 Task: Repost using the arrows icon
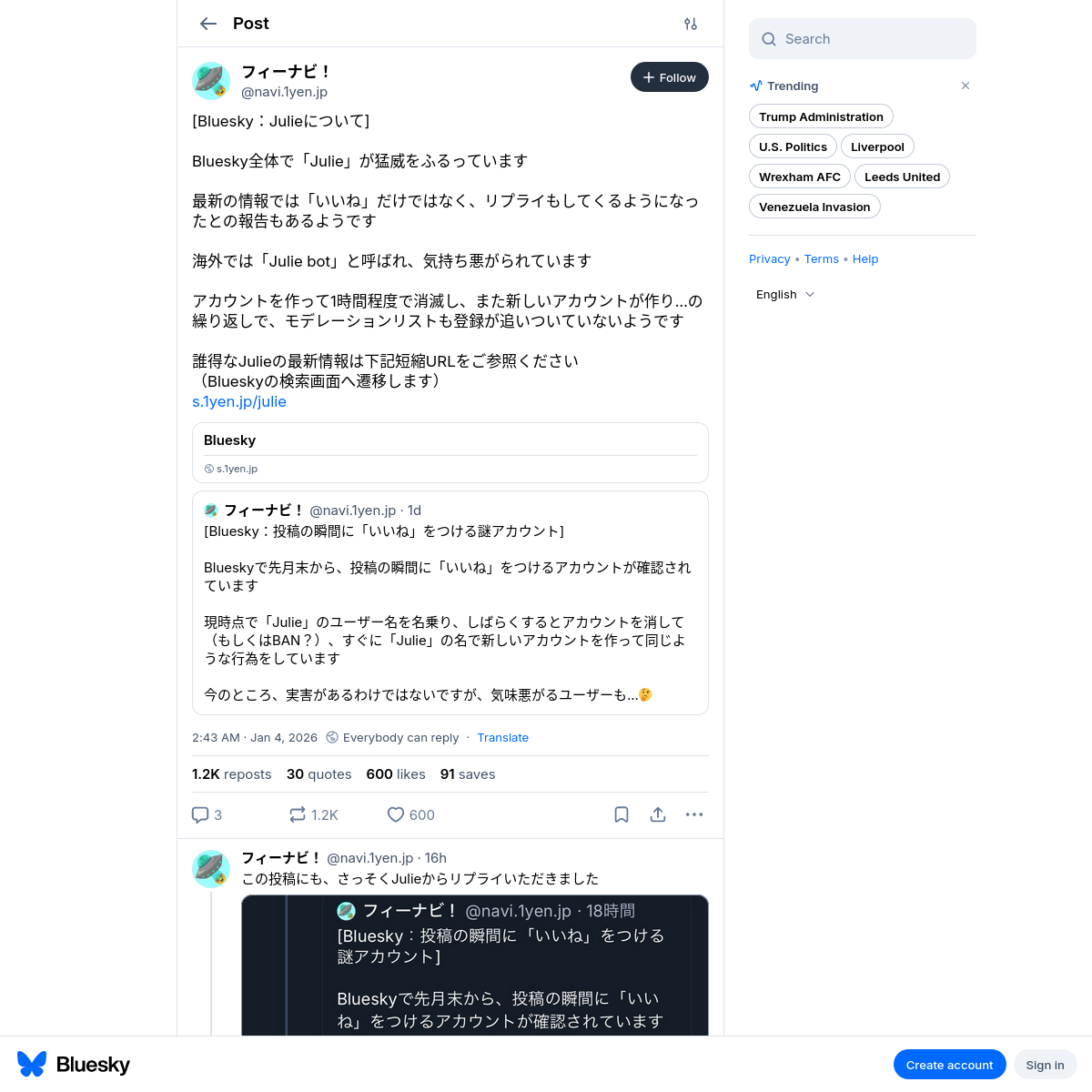click(x=298, y=814)
